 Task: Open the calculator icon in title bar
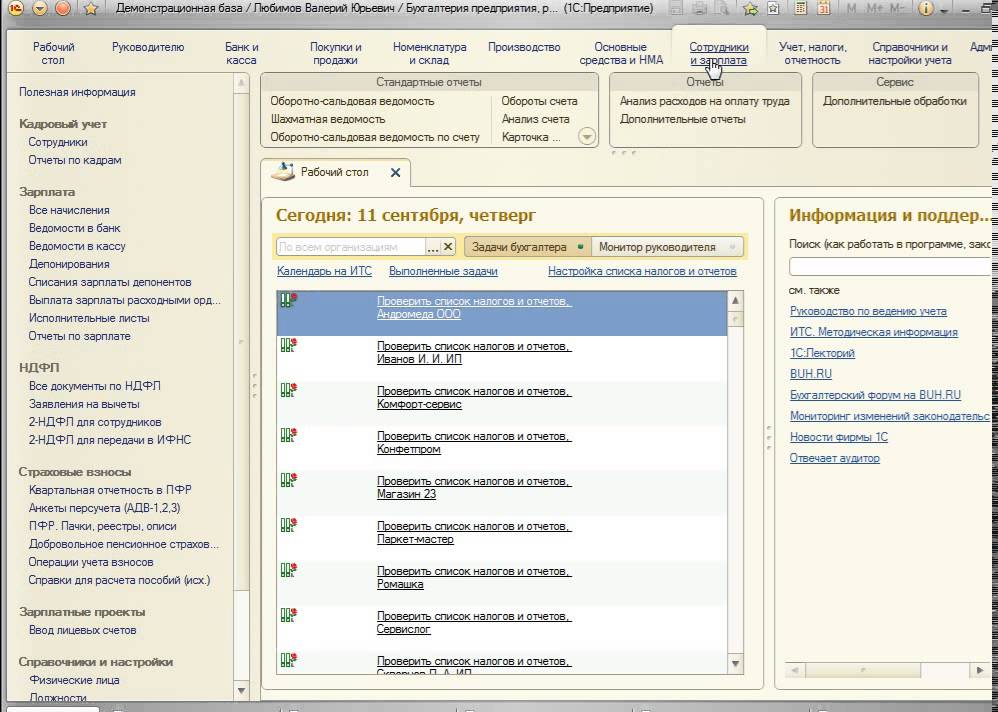coord(801,8)
